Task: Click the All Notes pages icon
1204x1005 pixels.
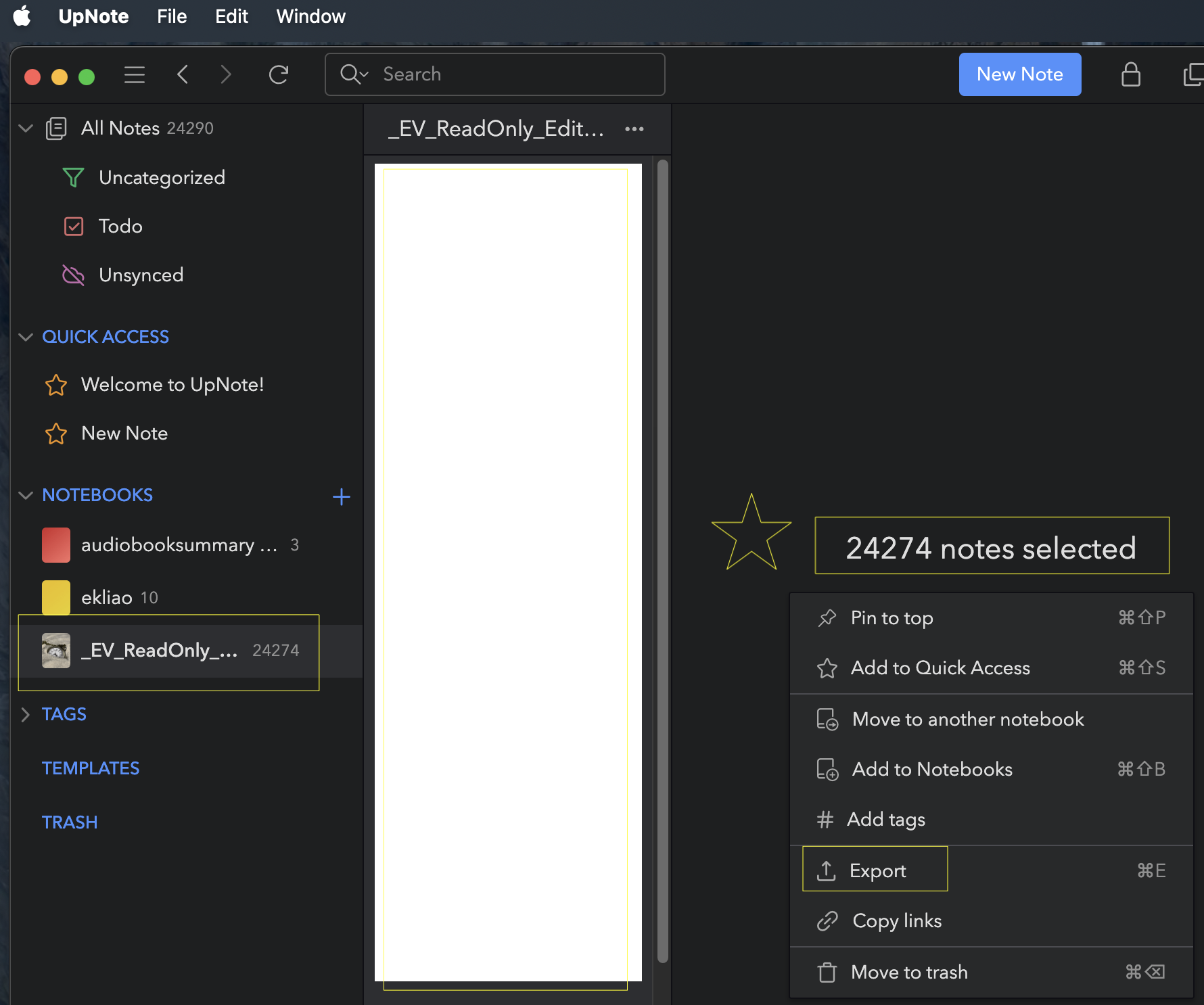Action: point(56,128)
